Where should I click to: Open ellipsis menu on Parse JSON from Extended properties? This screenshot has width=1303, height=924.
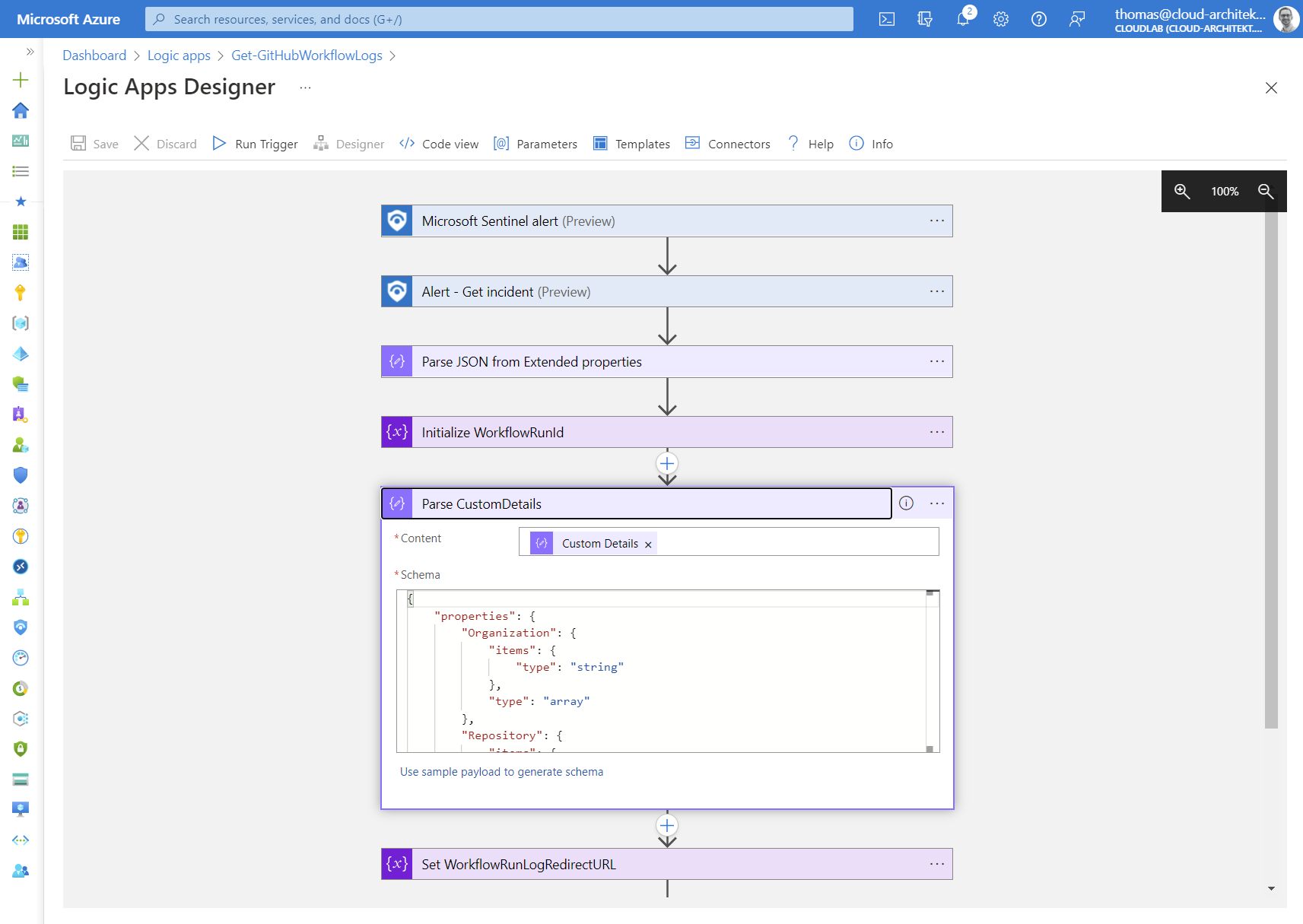click(937, 361)
